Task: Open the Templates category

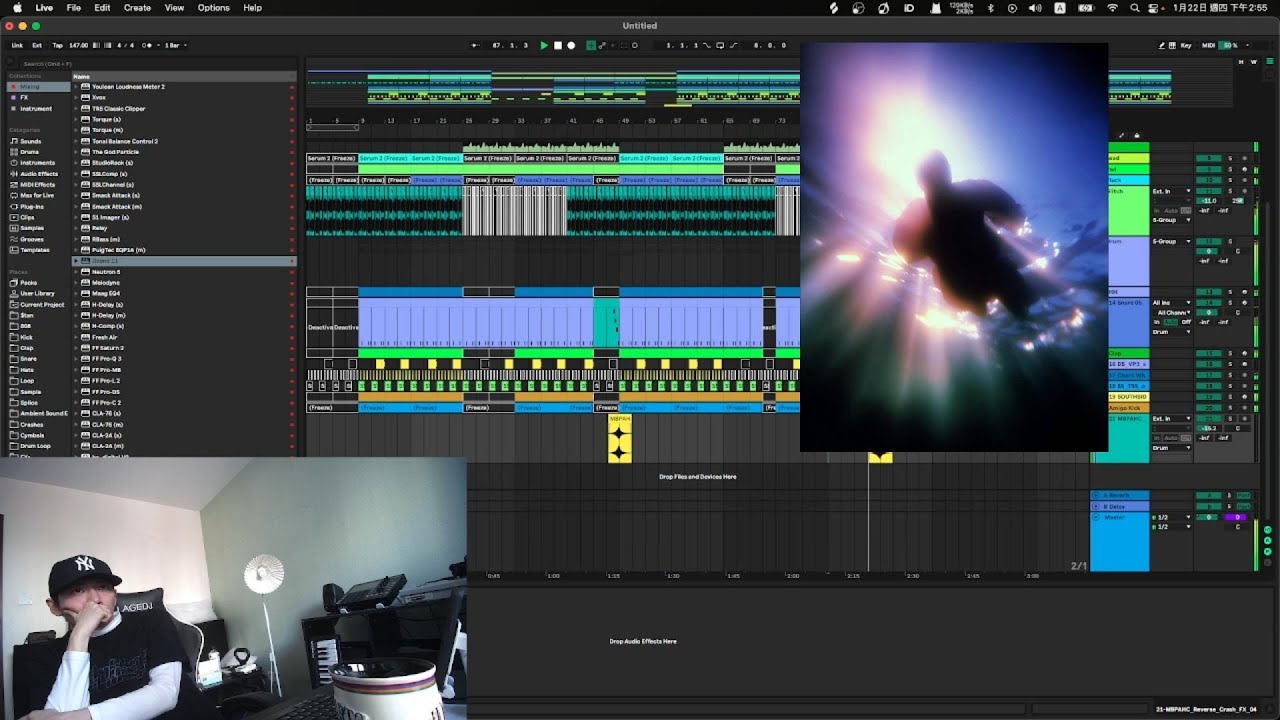Action: tap(34, 250)
